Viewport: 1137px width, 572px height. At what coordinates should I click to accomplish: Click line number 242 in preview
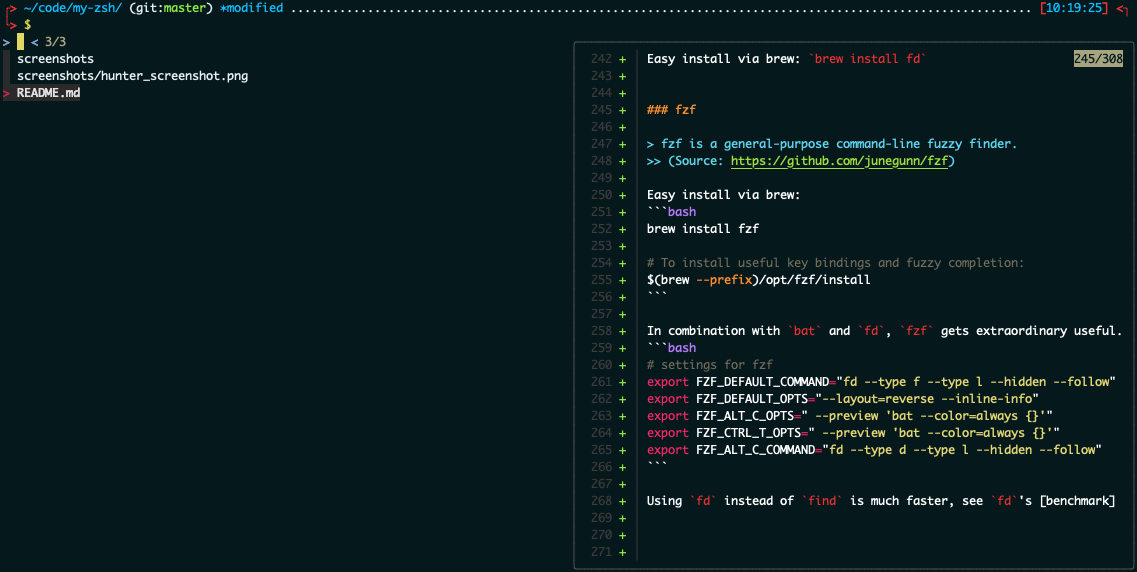601,59
